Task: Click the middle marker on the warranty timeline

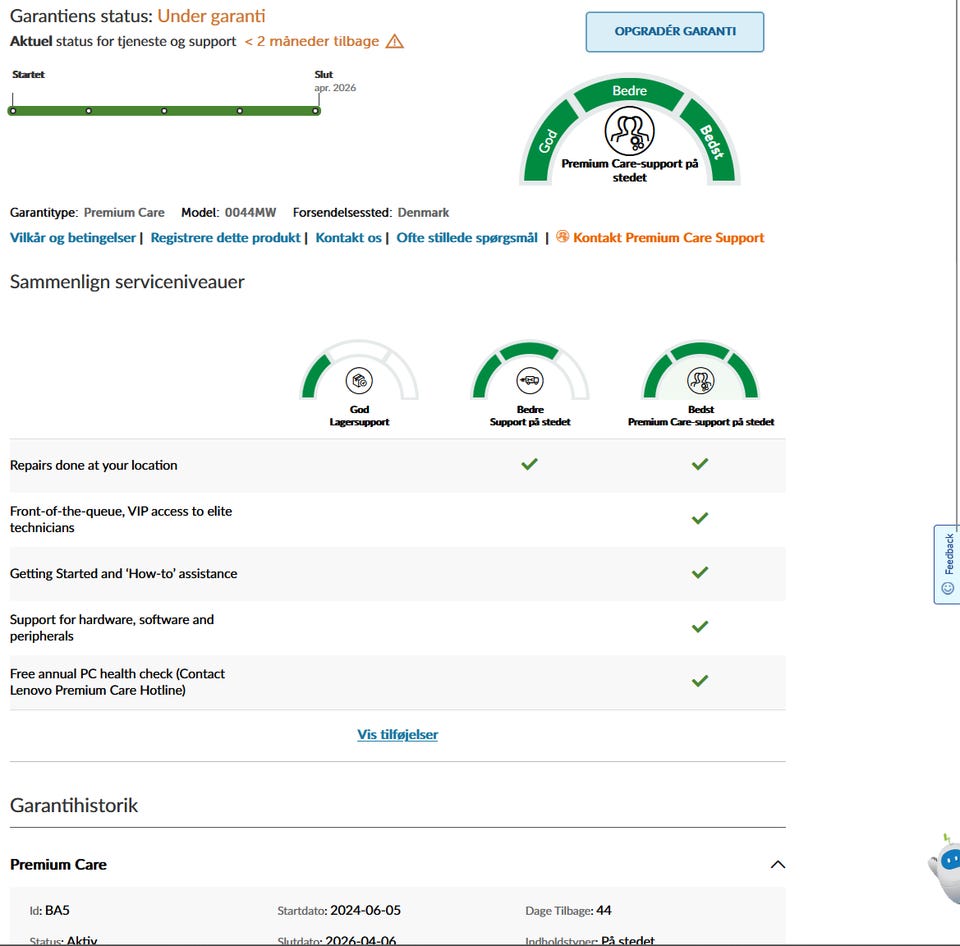Action: 164,111
